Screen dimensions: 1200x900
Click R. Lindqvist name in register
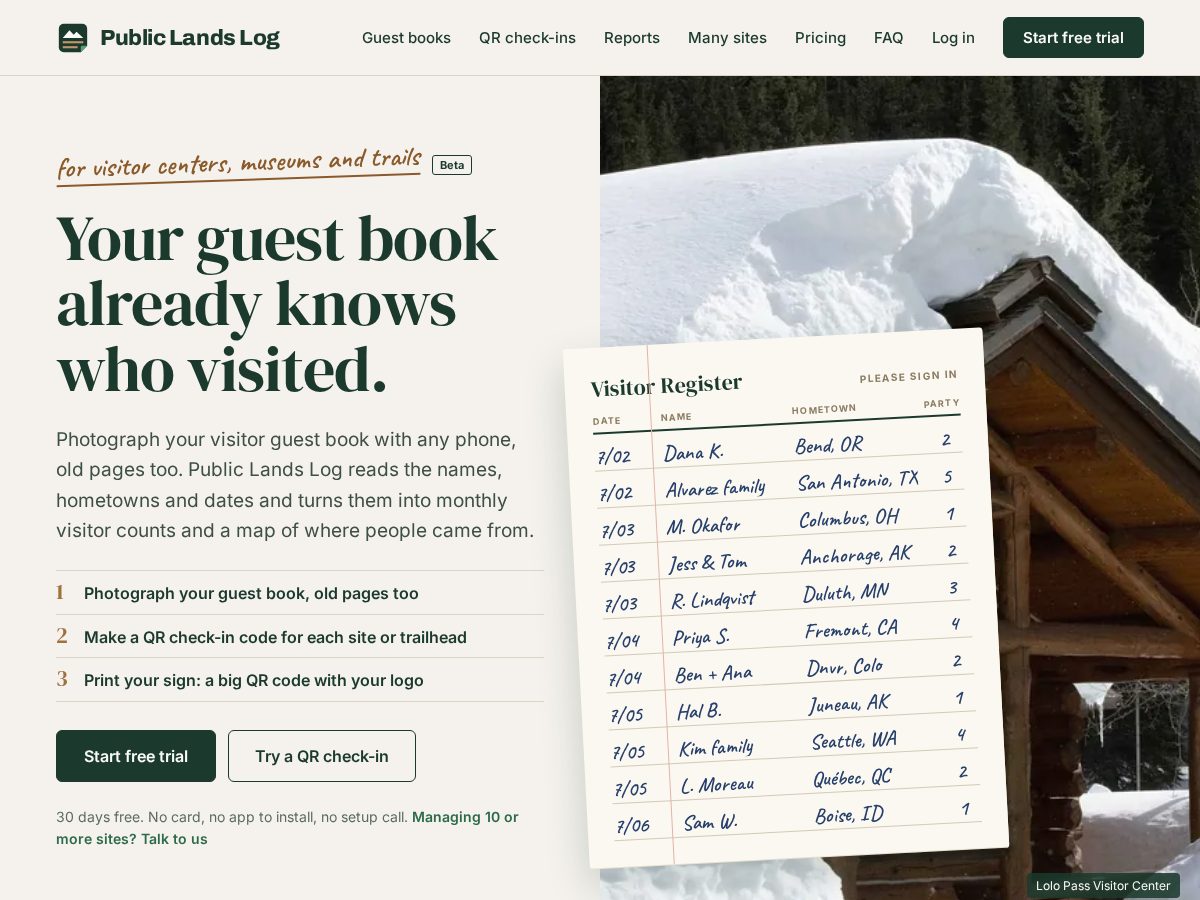click(x=713, y=600)
